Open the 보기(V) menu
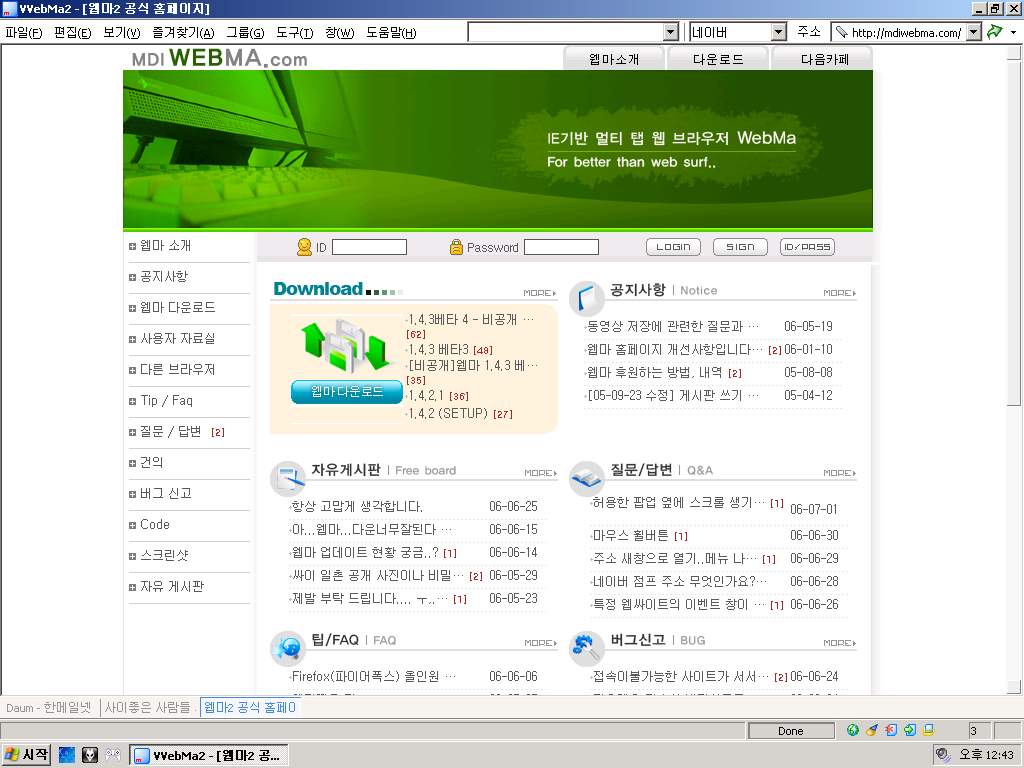The width and height of the screenshot is (1024, 768). 121,33
